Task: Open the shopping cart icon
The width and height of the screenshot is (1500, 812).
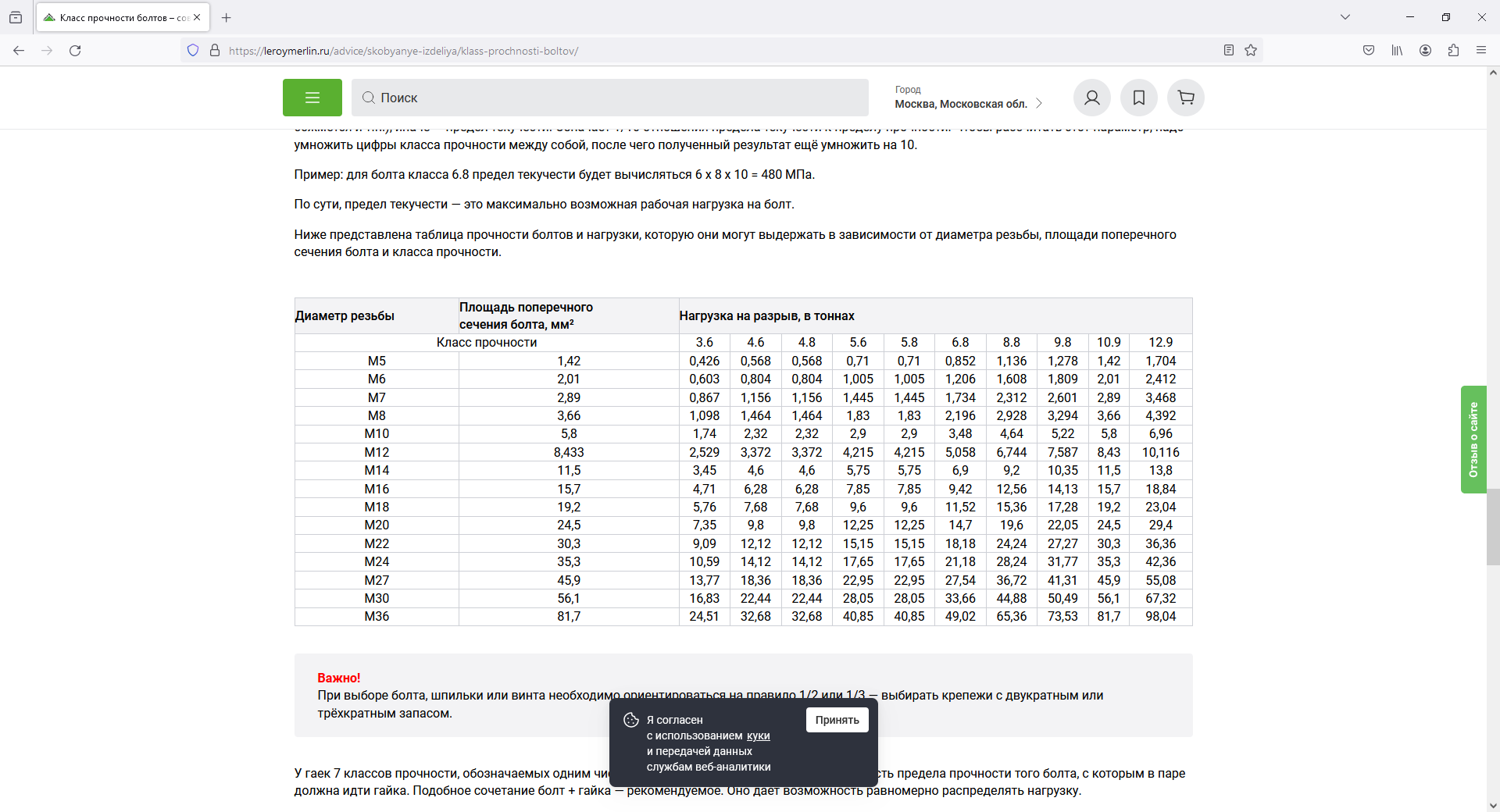Action: pos(1185,98)
